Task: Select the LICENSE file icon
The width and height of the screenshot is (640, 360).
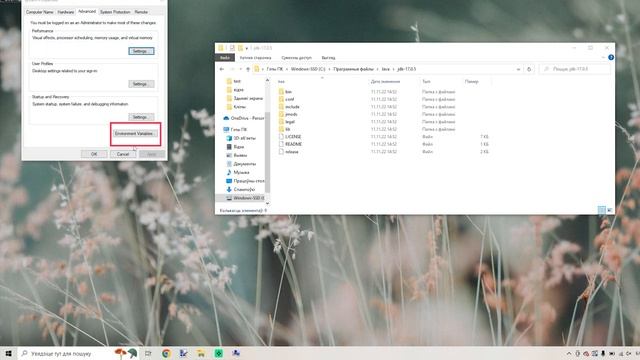Action: [x=281, y=137]
